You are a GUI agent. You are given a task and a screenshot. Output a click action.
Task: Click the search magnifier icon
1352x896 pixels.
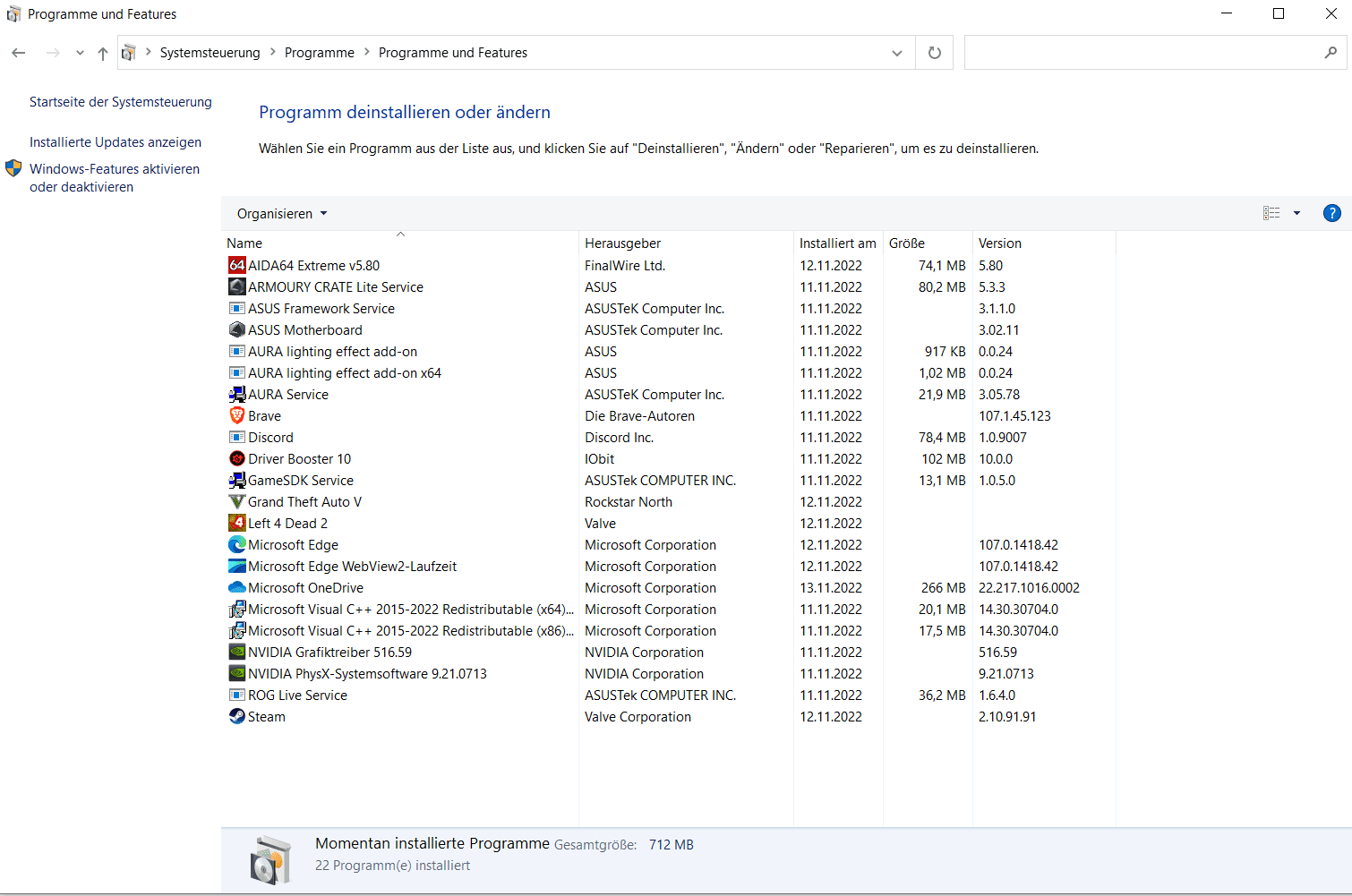[1331, 53]
